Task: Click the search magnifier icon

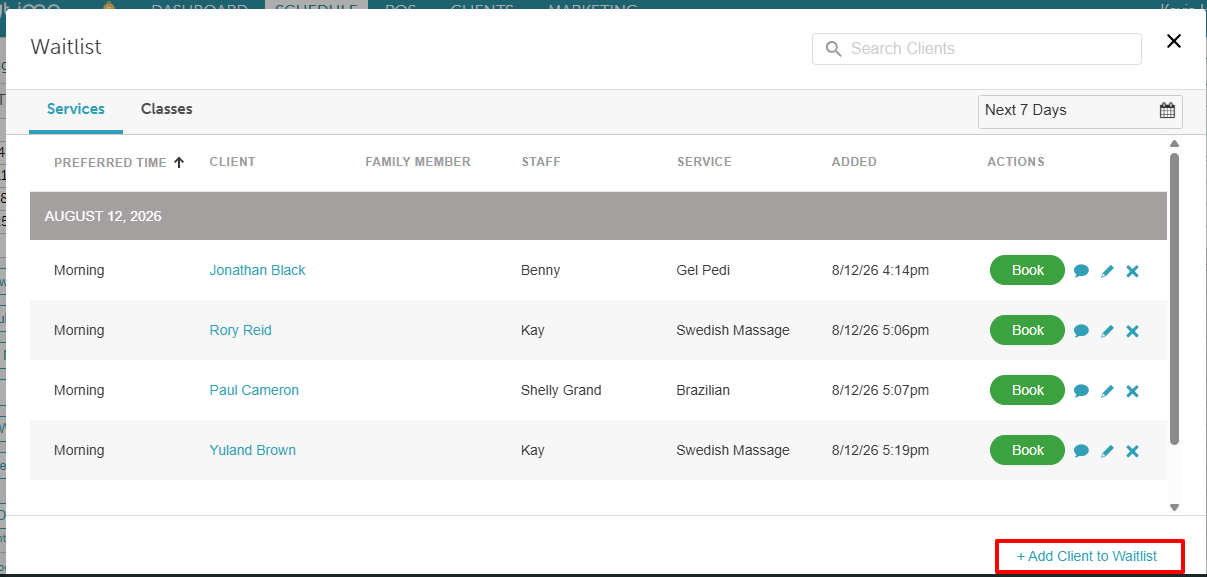Action: pos(833,49)
